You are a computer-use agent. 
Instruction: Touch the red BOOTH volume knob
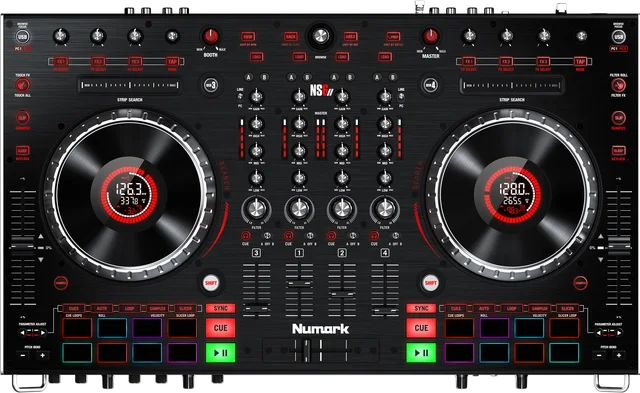(211, 36)
